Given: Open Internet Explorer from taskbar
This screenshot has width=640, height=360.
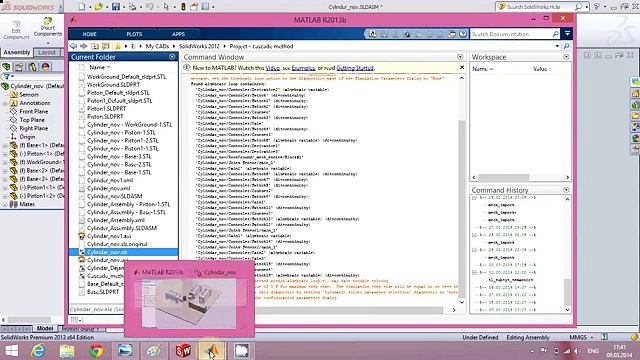Looking at the screenshot, I should [38, 351].
